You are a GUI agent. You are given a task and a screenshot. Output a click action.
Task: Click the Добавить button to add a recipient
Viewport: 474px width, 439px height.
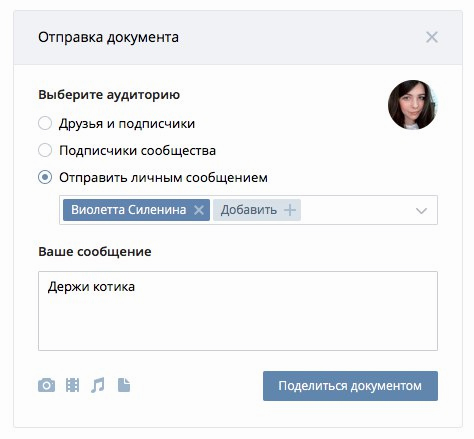257,210
